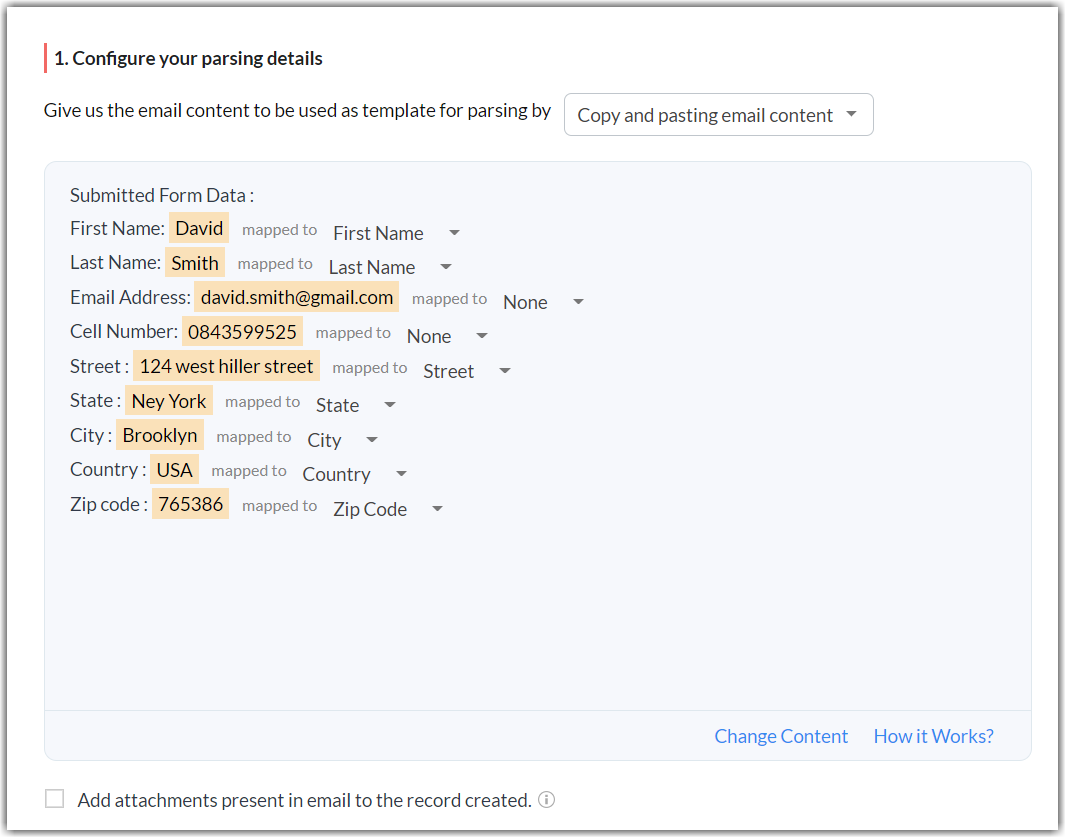Open the How it Works? link

(933, 736)
